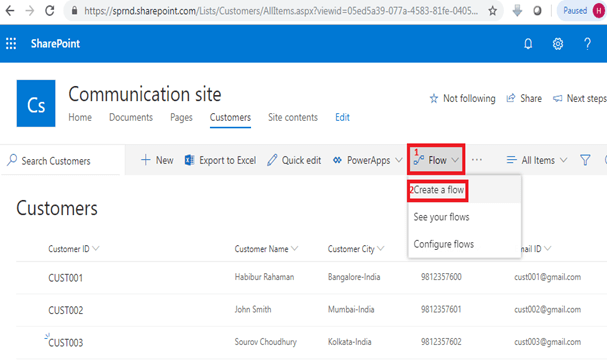Open the All Items view switcher
The image size is (607, 363).
tap(537, 160)
